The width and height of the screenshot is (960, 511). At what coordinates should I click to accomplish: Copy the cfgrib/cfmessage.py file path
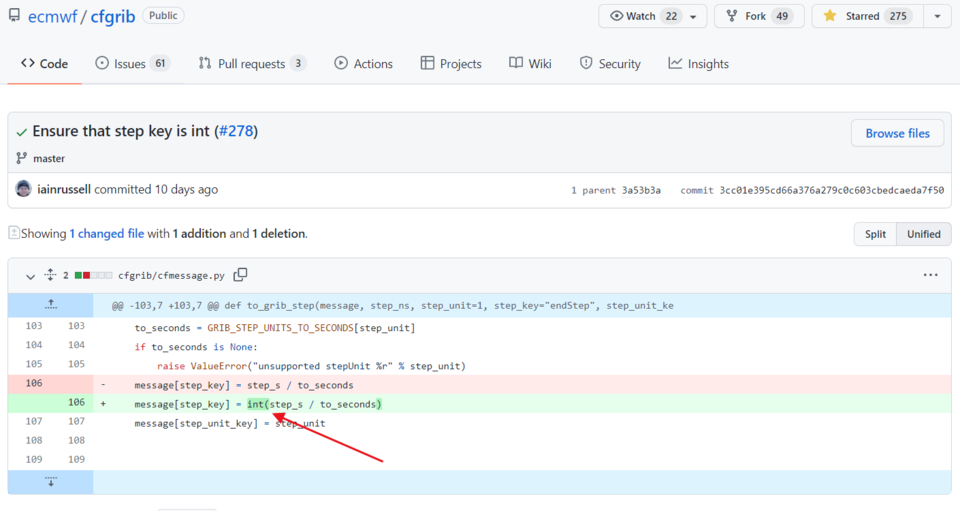(x=241, y=275)
